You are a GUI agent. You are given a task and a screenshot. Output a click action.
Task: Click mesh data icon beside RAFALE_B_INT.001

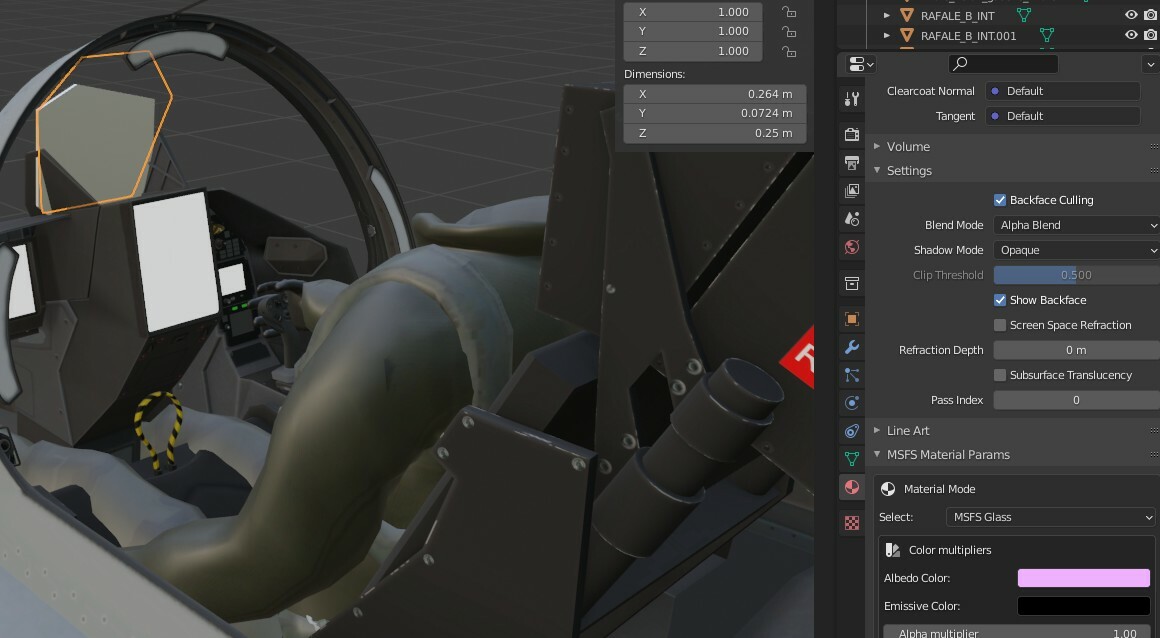tap(1046, 35)
